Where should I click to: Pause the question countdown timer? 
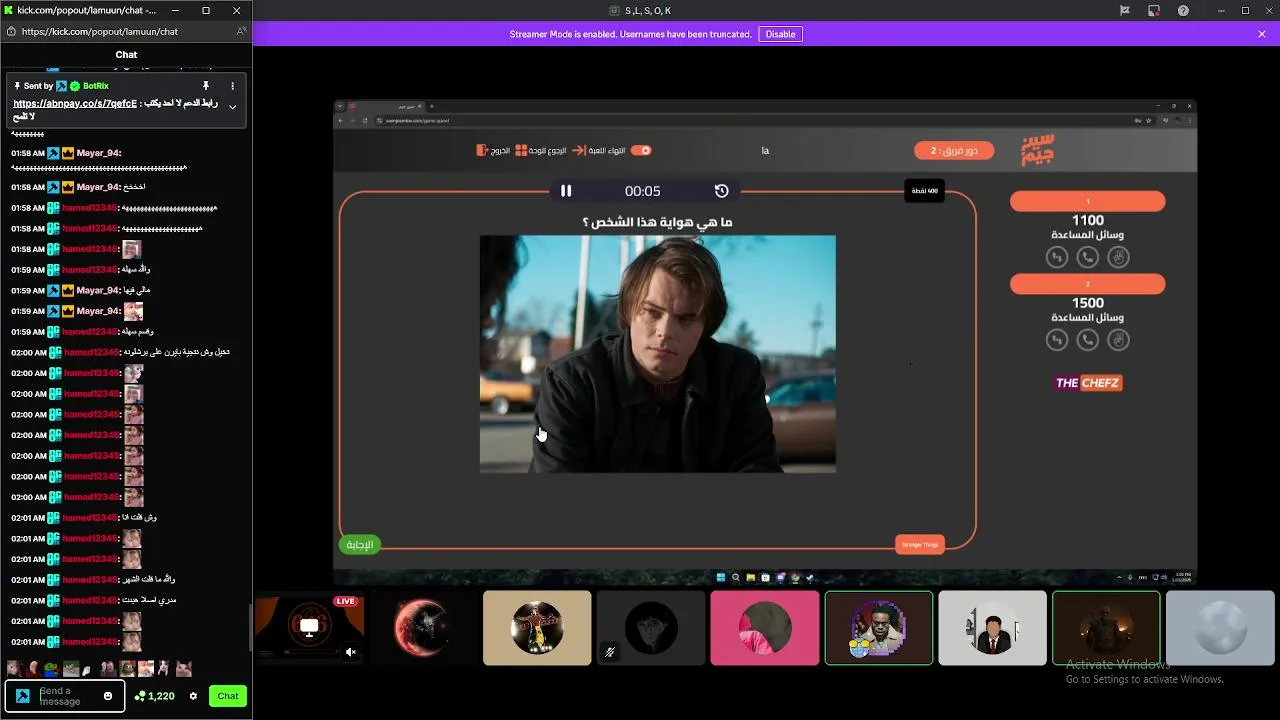pyautogui.click(x=566, y=191)
